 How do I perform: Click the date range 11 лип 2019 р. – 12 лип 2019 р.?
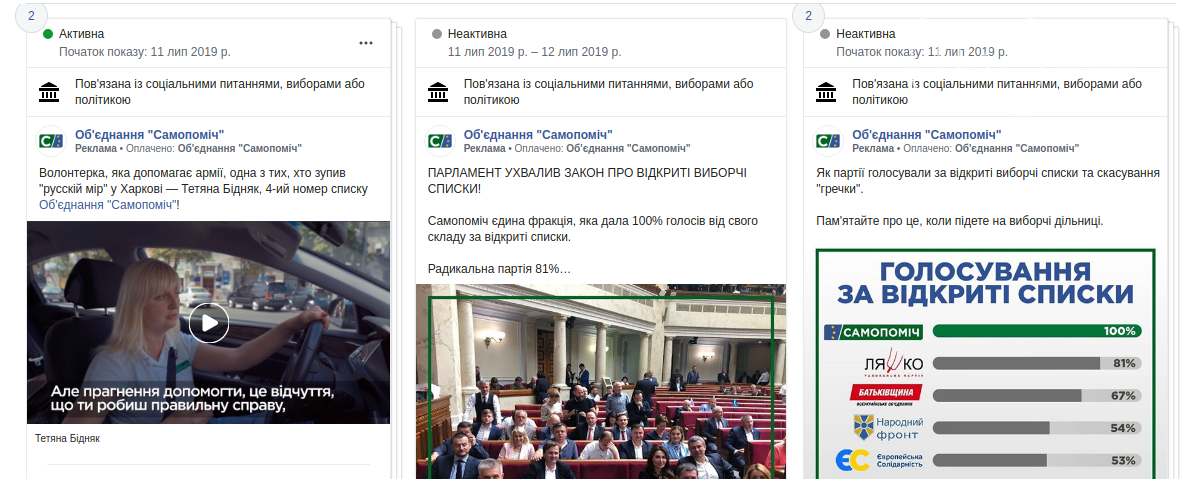pos(534,52)
